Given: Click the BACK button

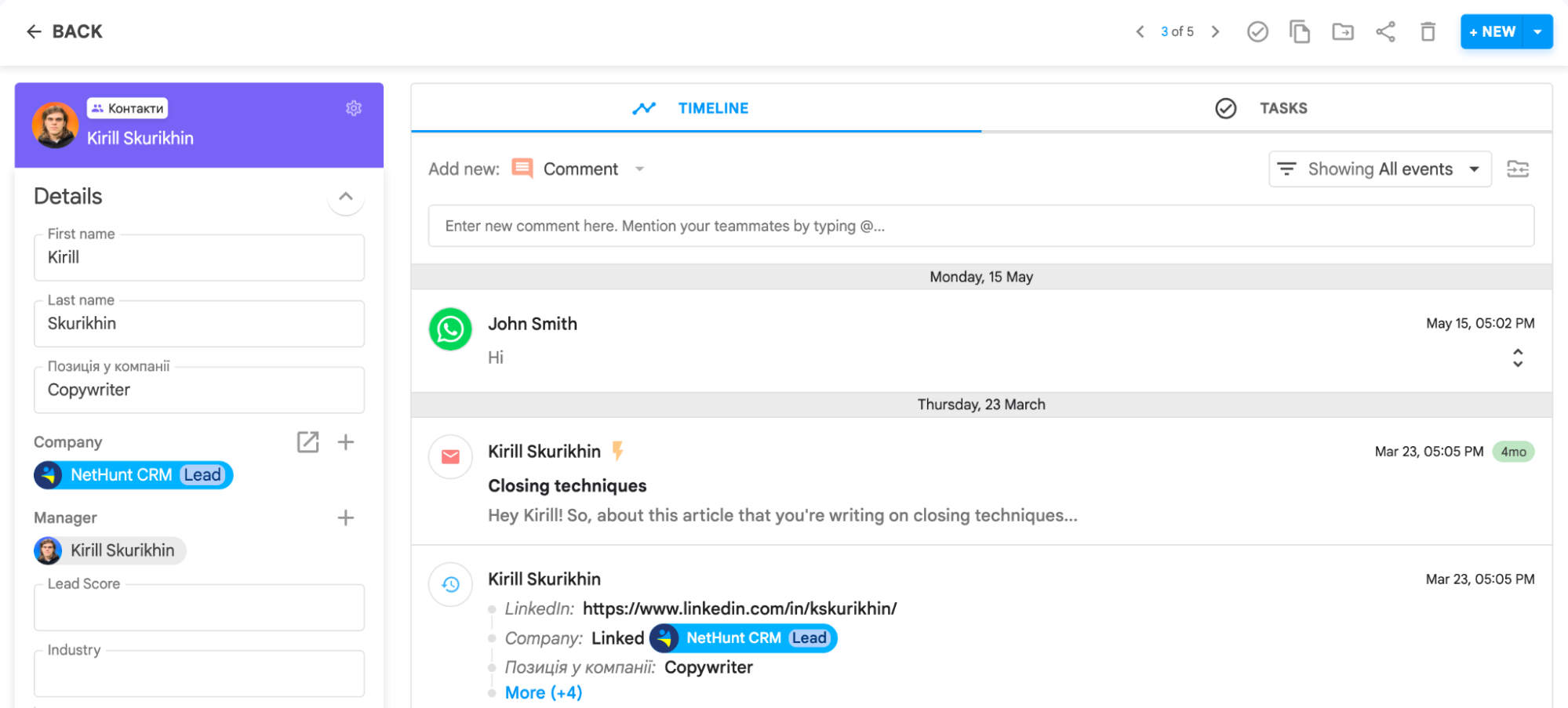Looking at the screenshot, I should [x=64, y=31].
